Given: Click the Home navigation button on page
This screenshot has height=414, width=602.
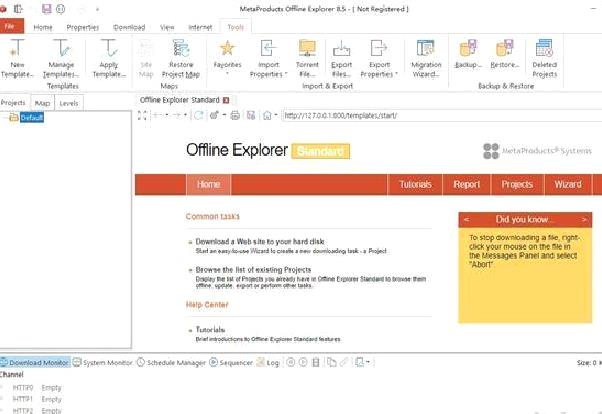Looking at the screenshot, I should point(208,184).
